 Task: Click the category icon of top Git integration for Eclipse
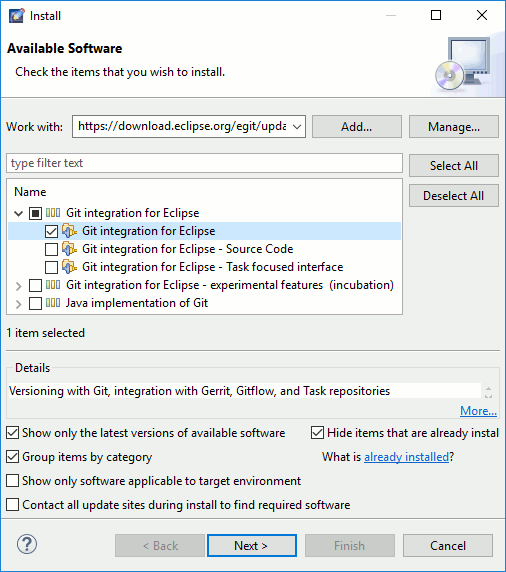click(x=53, y=213)
